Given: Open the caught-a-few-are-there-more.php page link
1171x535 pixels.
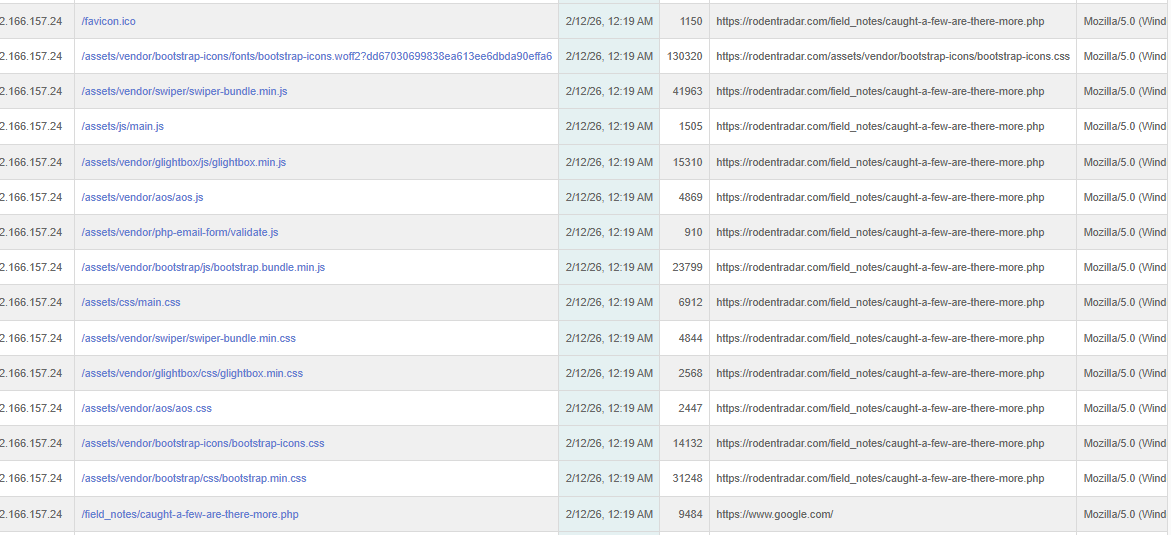Looking at the screenshot, I should tap(190, 514).
